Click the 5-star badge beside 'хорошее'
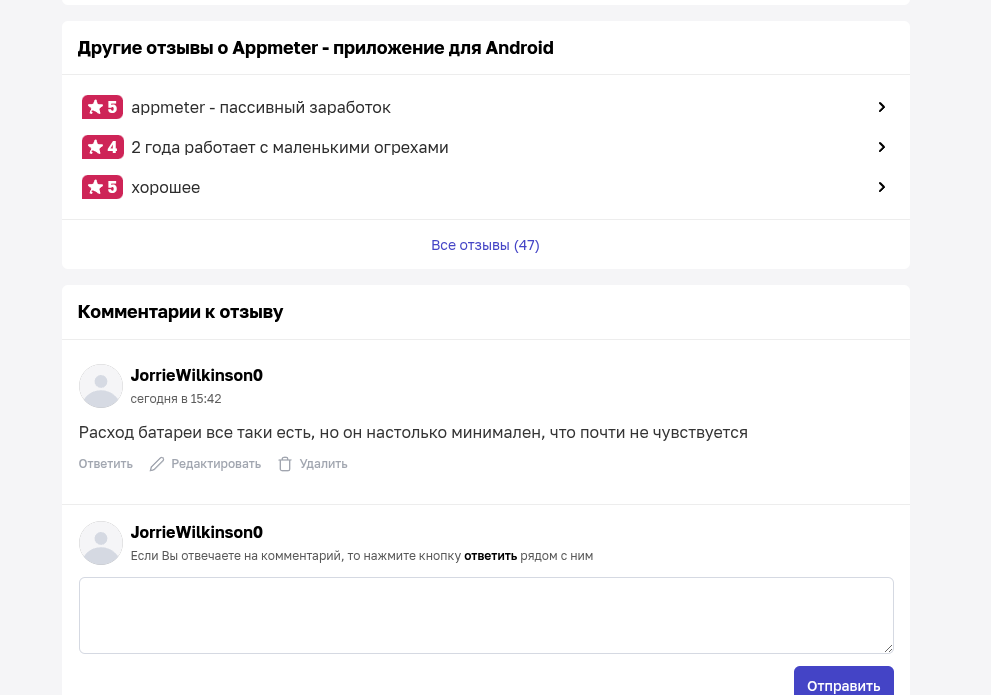This screenshot has width=991, height=695. [102, 187]
